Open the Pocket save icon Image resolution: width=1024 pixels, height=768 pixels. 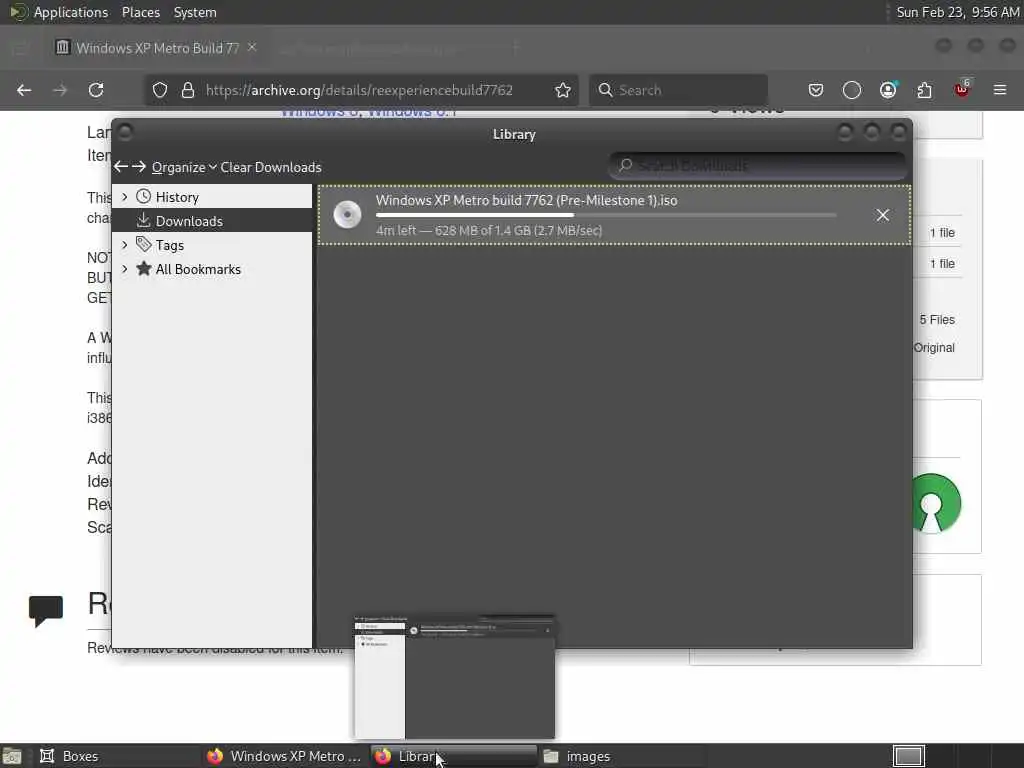[x=816, y=90]
